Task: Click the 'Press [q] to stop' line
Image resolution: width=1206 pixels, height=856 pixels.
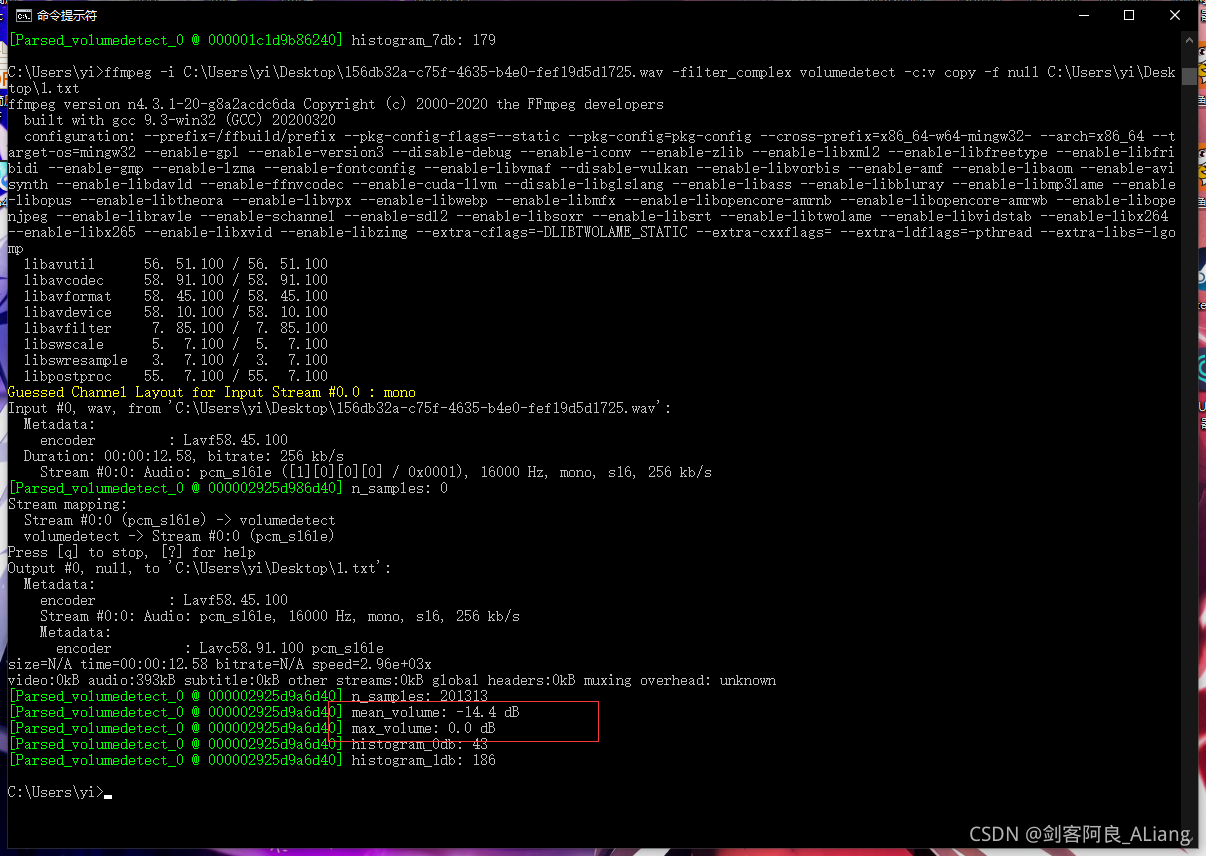Action: (132, 552)
